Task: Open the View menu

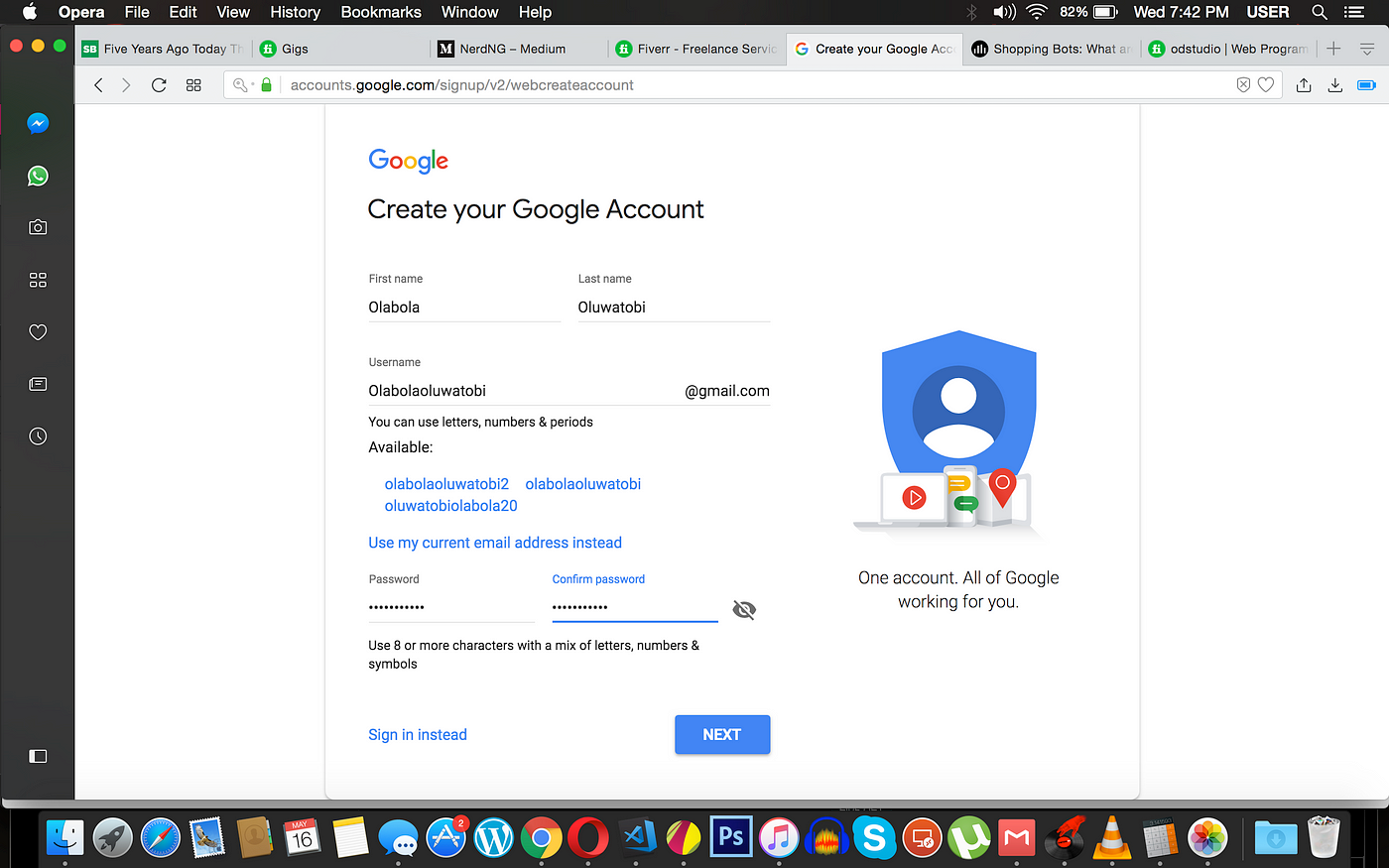Action: [233, 12]
